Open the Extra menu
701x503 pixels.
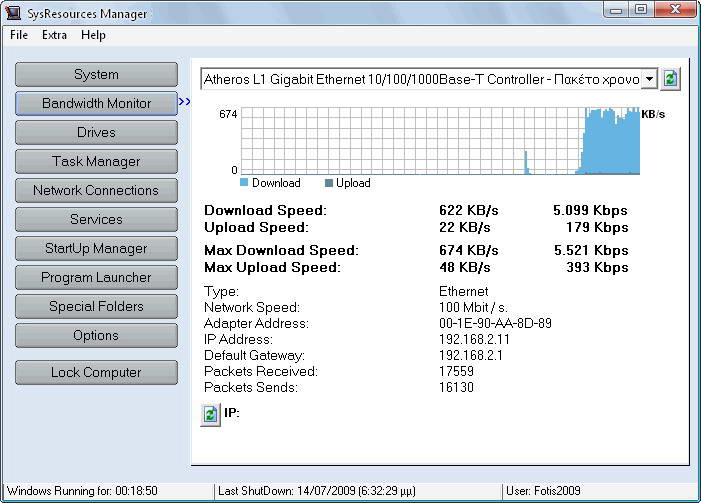[x=54, y=35]
